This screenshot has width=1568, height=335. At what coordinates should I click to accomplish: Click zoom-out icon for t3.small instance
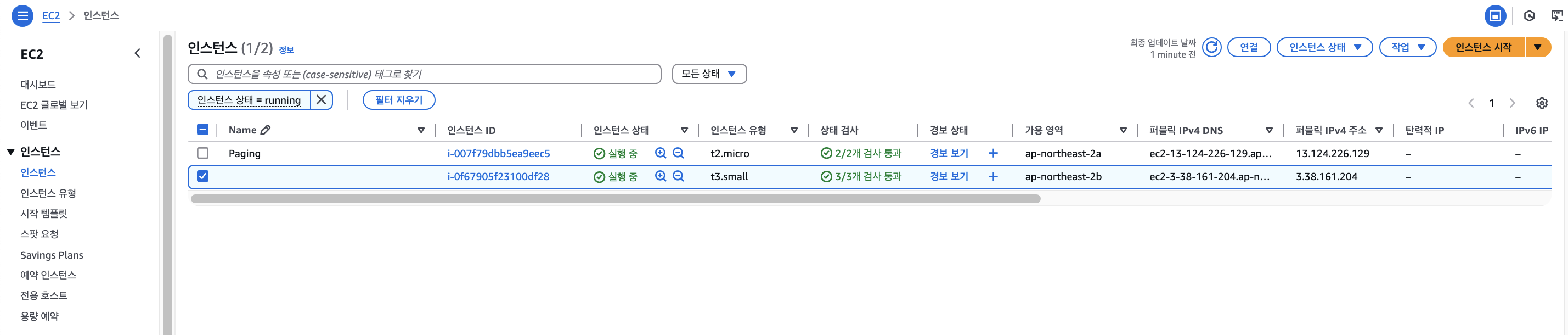[678, 177]
